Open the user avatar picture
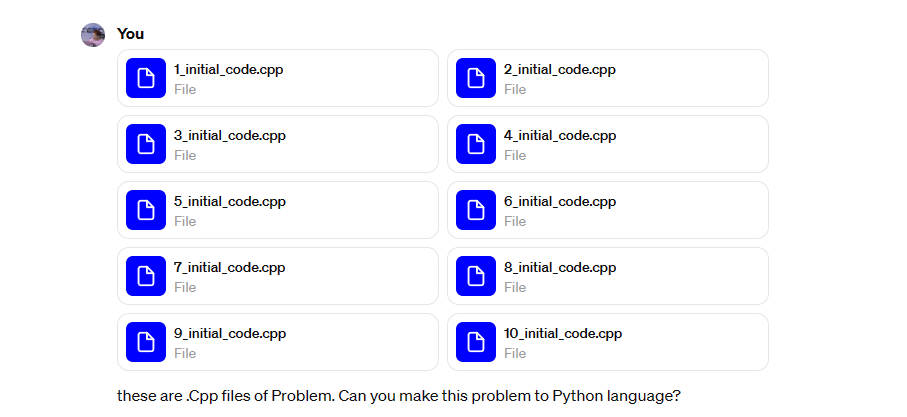This screenshot has width=907, height=417. (93, 35)
